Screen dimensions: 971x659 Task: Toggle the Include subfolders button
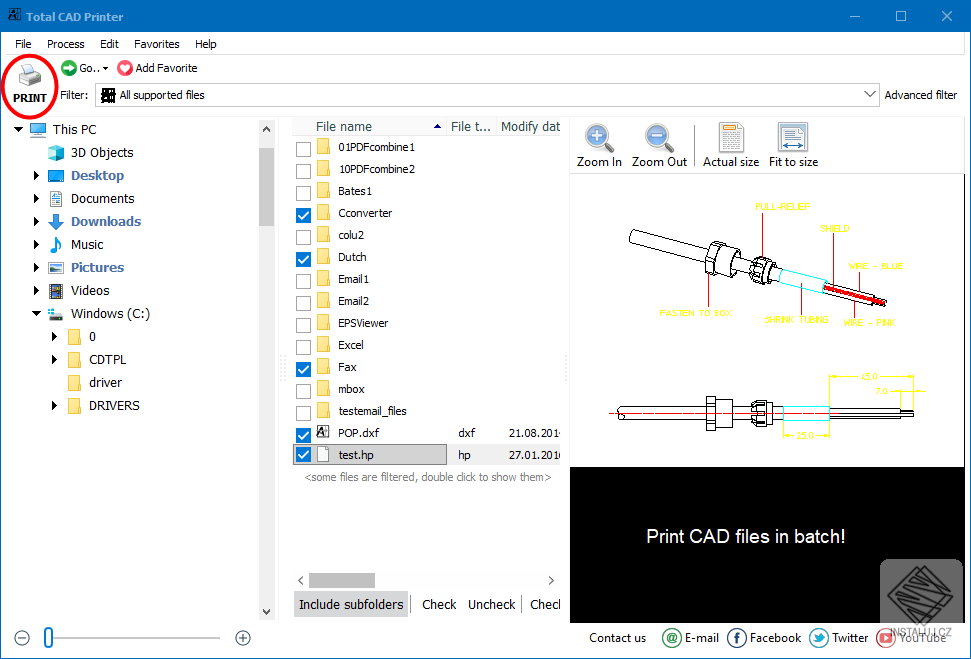point(351,604)
